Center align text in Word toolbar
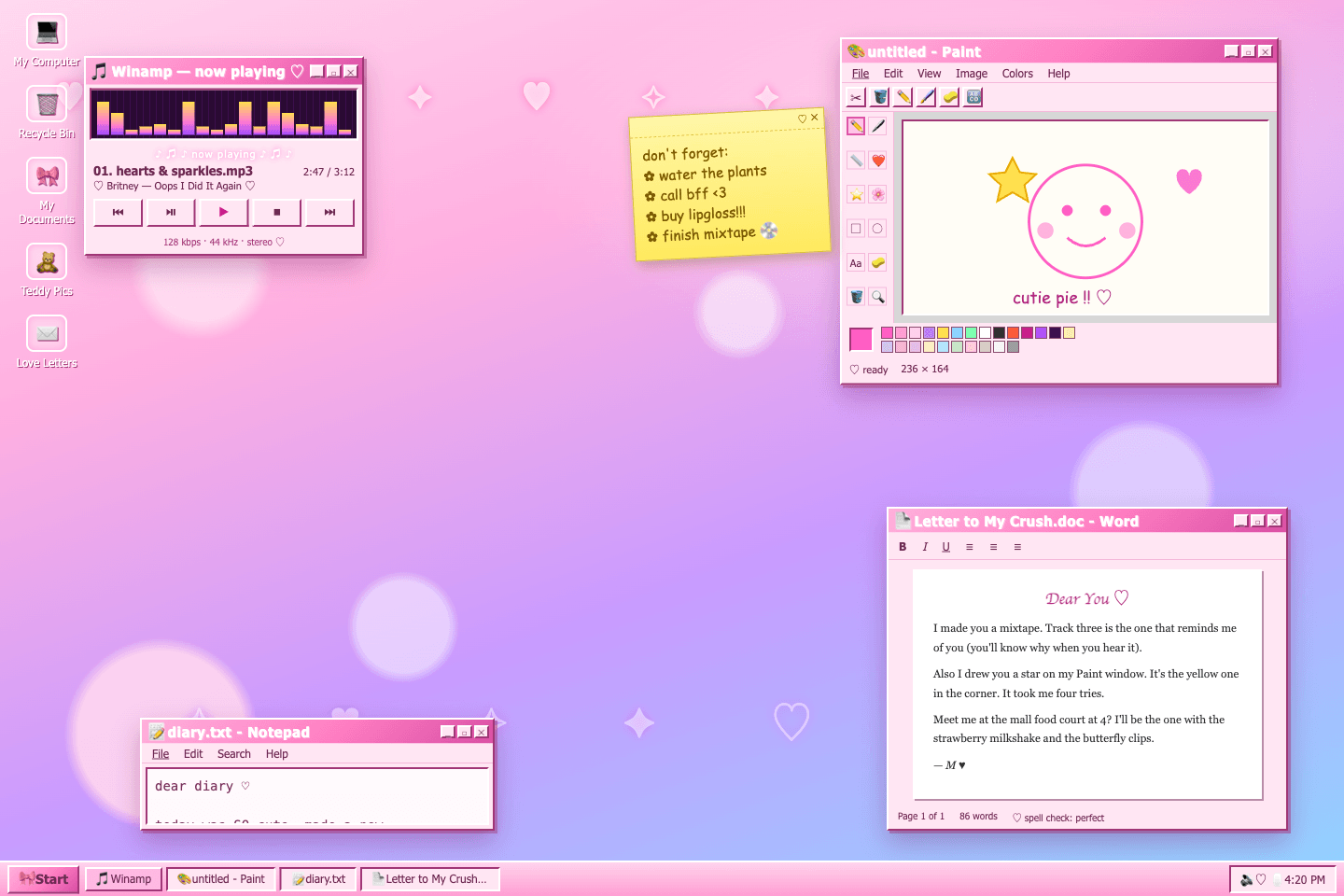Image resolution: width=1344 pixels, height=896 pixels. (993, 547)
